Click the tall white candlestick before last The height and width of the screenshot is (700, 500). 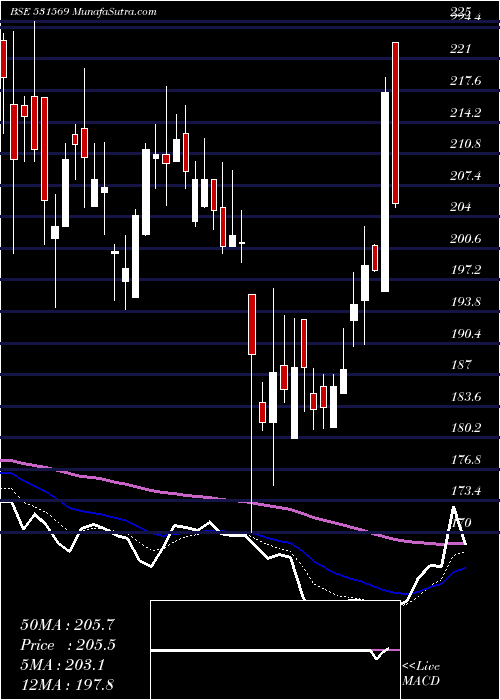[x=385, y=192]
